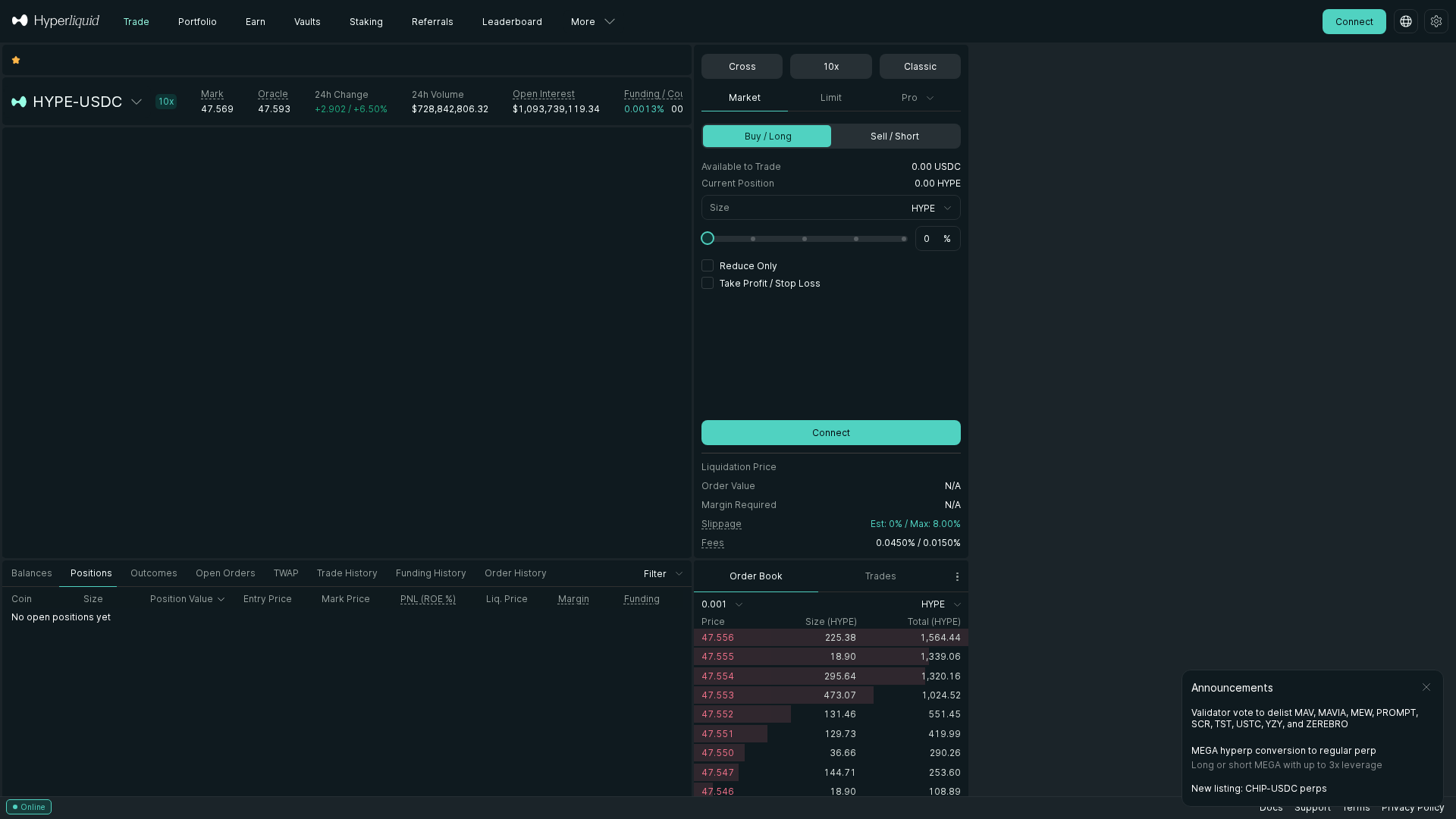Click the Cross margin mode button

coord(742,67)
